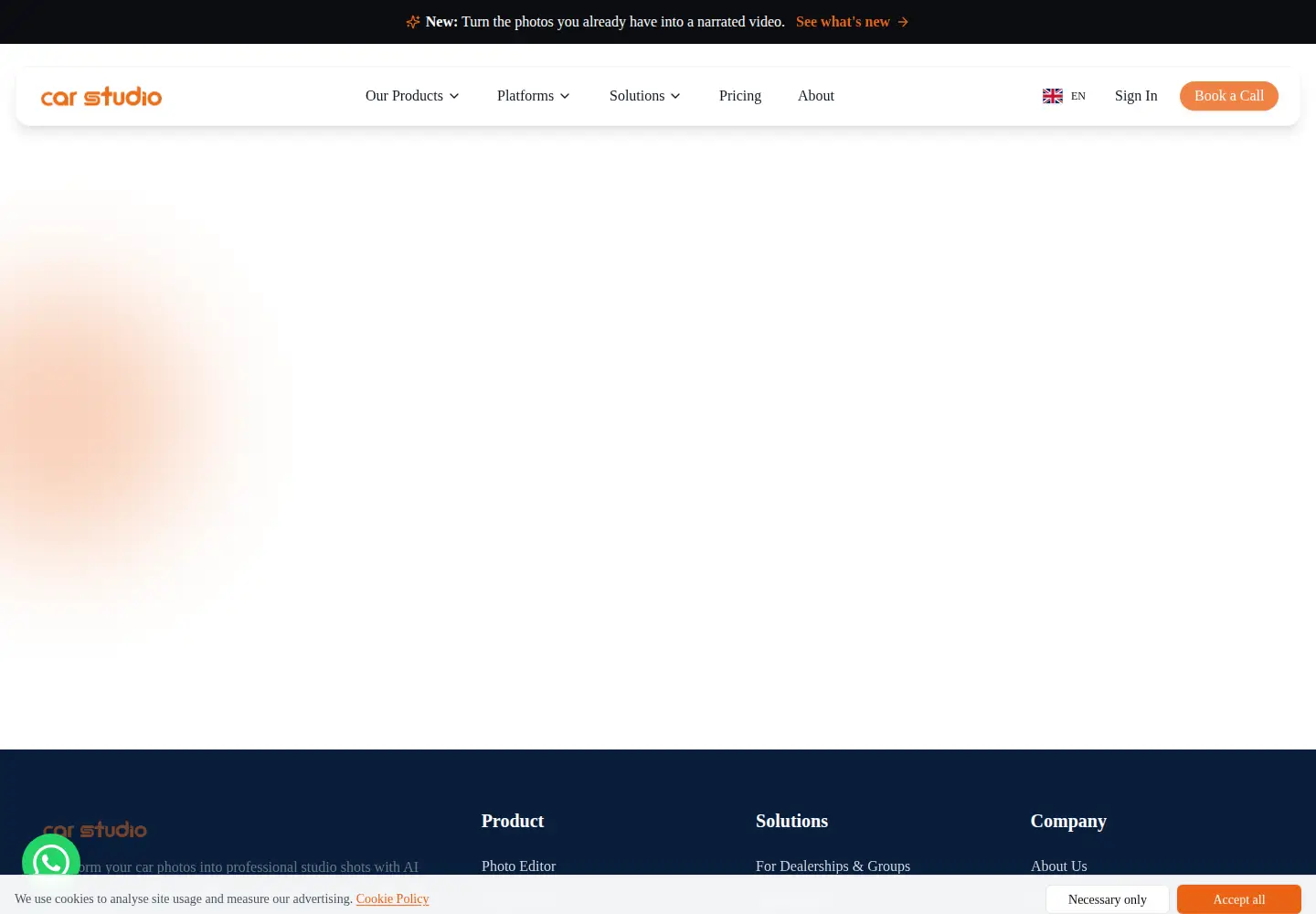Choose Necessary only cookies
Viewport: 1316px width, 914px height.
click(1108, 899)
